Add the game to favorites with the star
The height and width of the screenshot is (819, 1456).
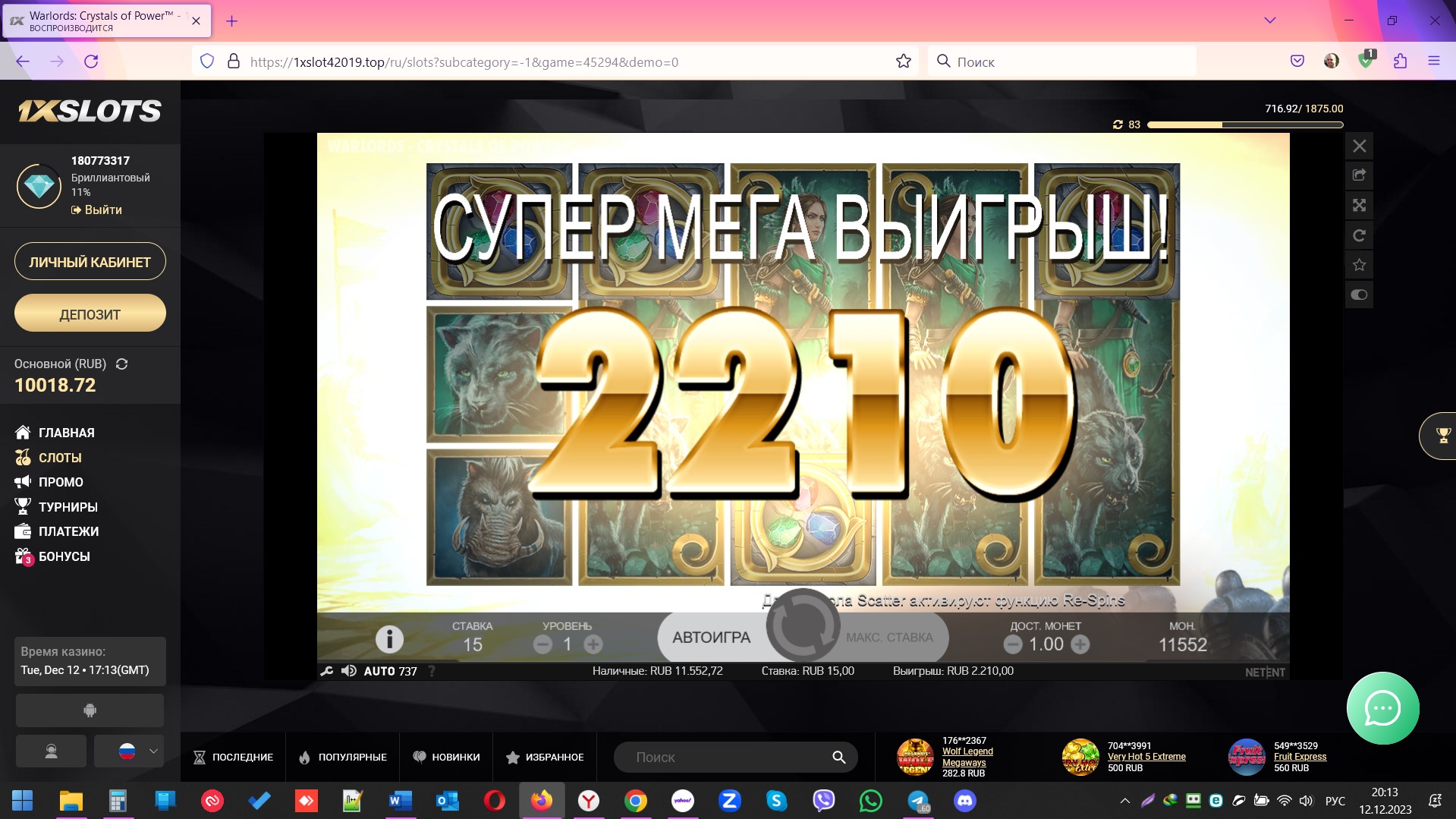point(1359,265)
